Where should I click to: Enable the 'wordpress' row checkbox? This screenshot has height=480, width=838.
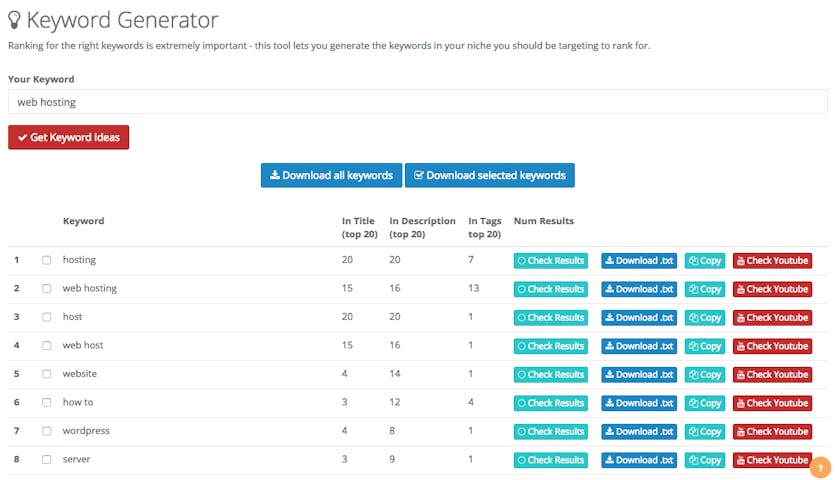click(x=47, y=432)
